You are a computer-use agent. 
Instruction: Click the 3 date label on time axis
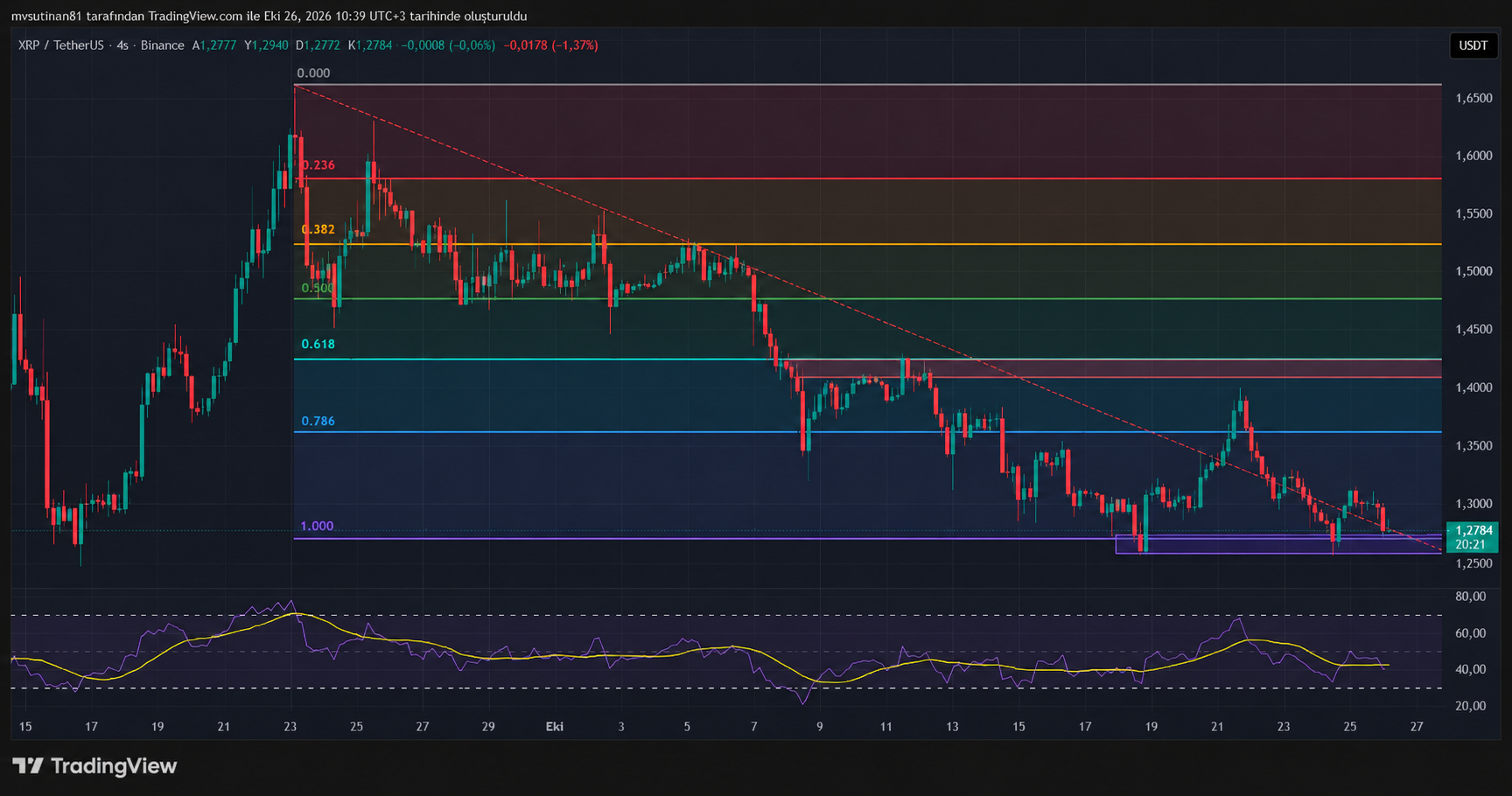click(621, 727)
